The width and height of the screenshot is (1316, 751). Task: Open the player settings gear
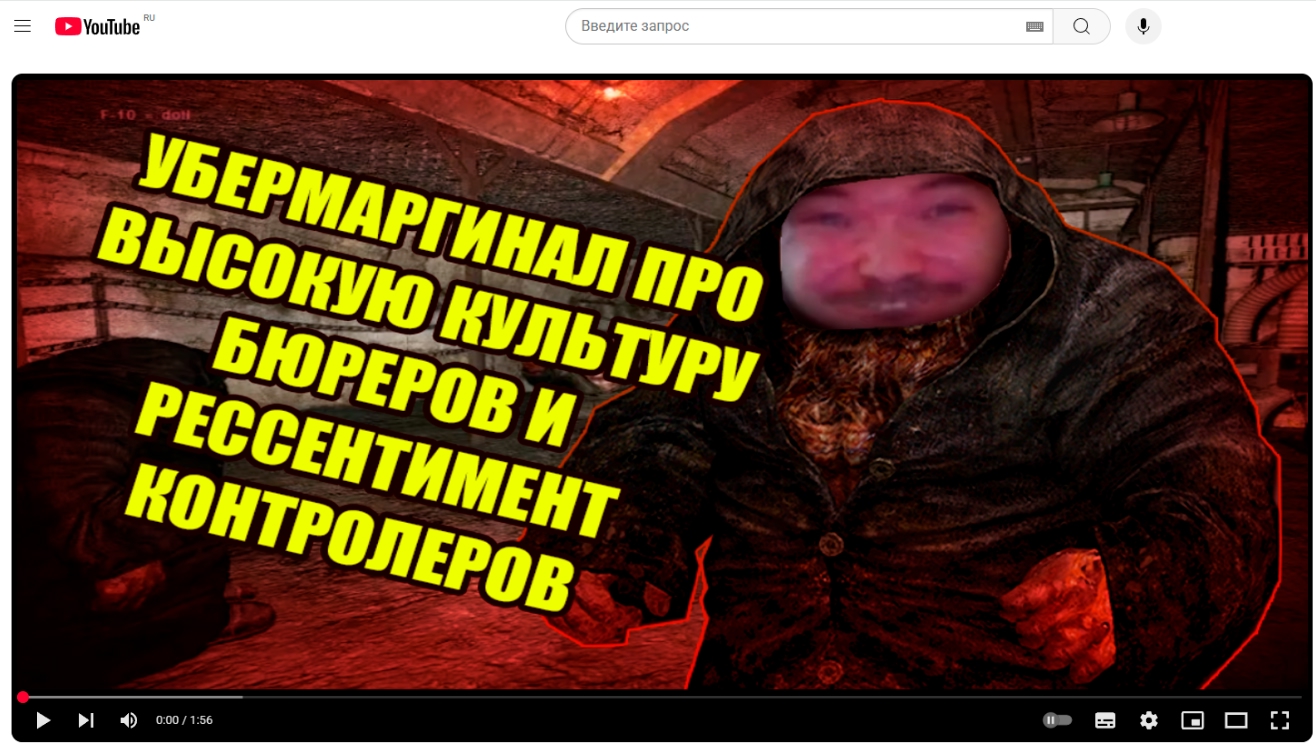click(x=1149, y=720)
